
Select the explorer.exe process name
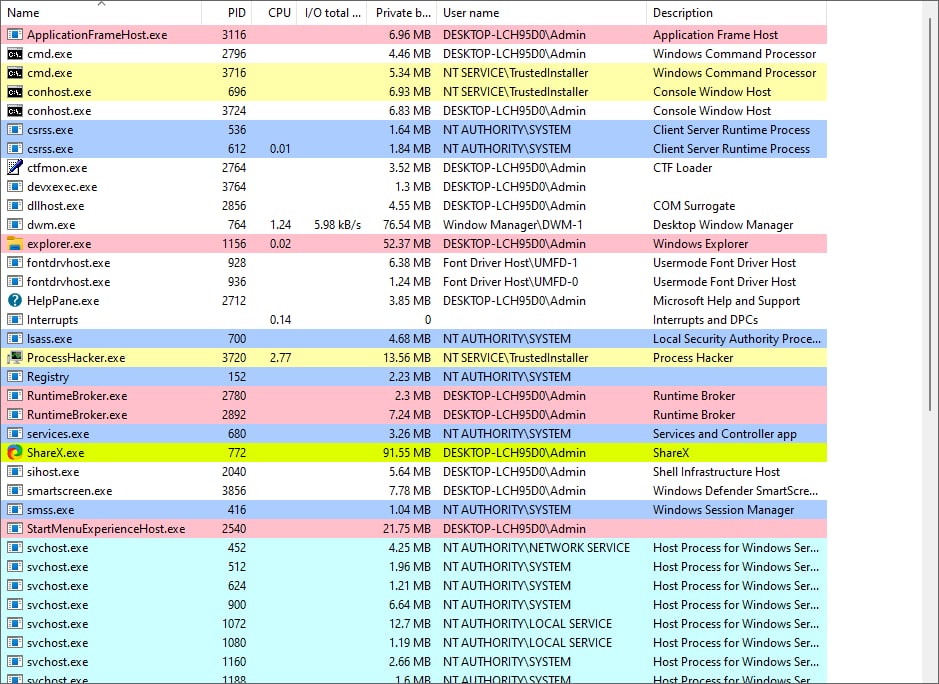[59, 244]
